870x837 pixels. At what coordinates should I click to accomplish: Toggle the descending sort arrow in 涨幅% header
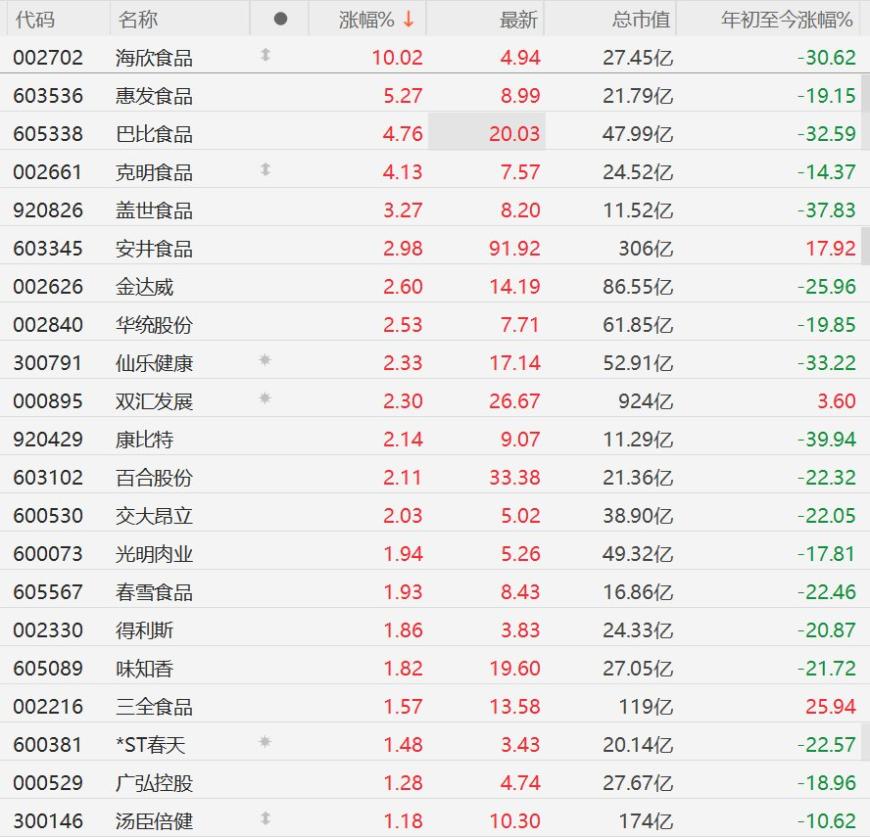(409, 19)
